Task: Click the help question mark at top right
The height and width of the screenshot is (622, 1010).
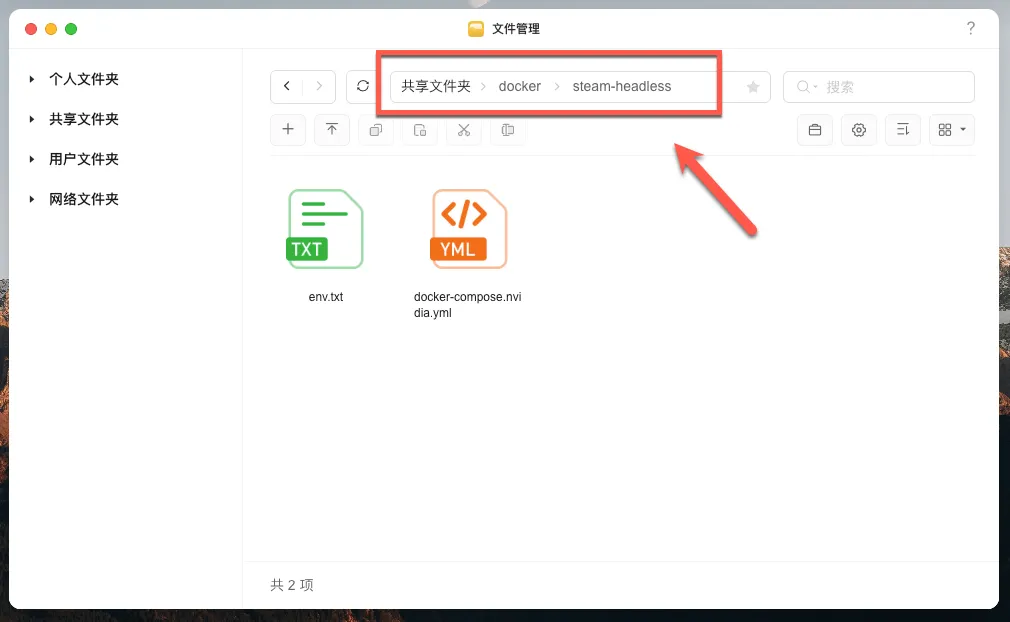Action: click(971, 28)
